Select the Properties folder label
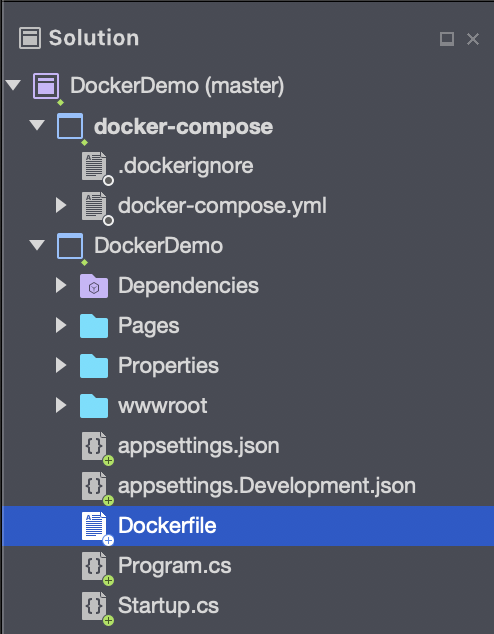 pos(169,366)
